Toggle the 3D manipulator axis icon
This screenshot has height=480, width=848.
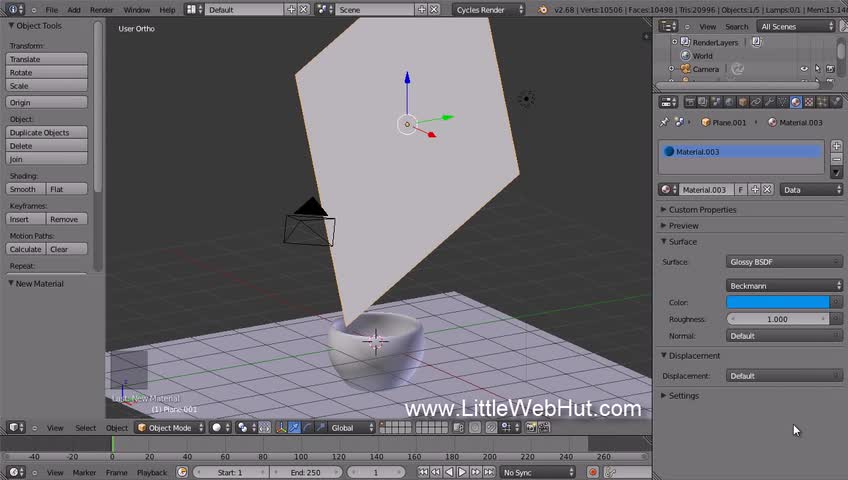click(281, 428)
